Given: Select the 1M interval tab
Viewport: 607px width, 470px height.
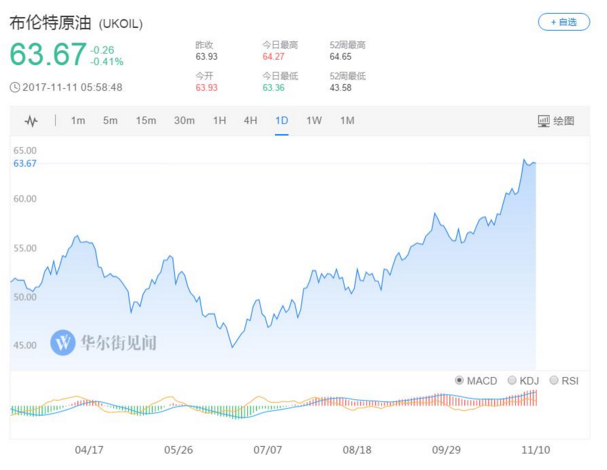Looking at the screenshot, I should 347,121.
